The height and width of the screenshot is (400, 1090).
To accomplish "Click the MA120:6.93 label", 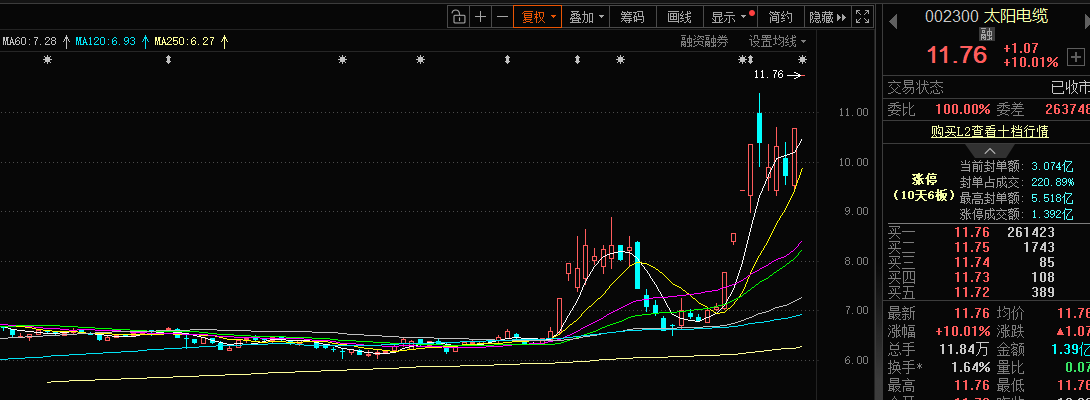I will [x=105, y=42].
